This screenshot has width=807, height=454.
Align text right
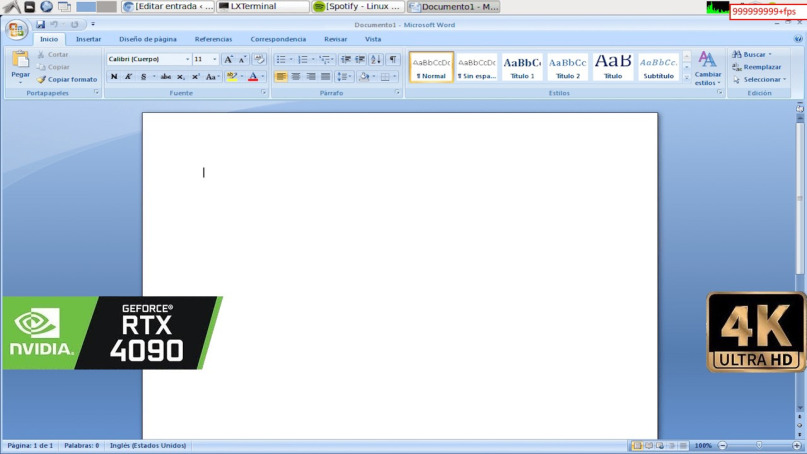(x=311, y=77)
